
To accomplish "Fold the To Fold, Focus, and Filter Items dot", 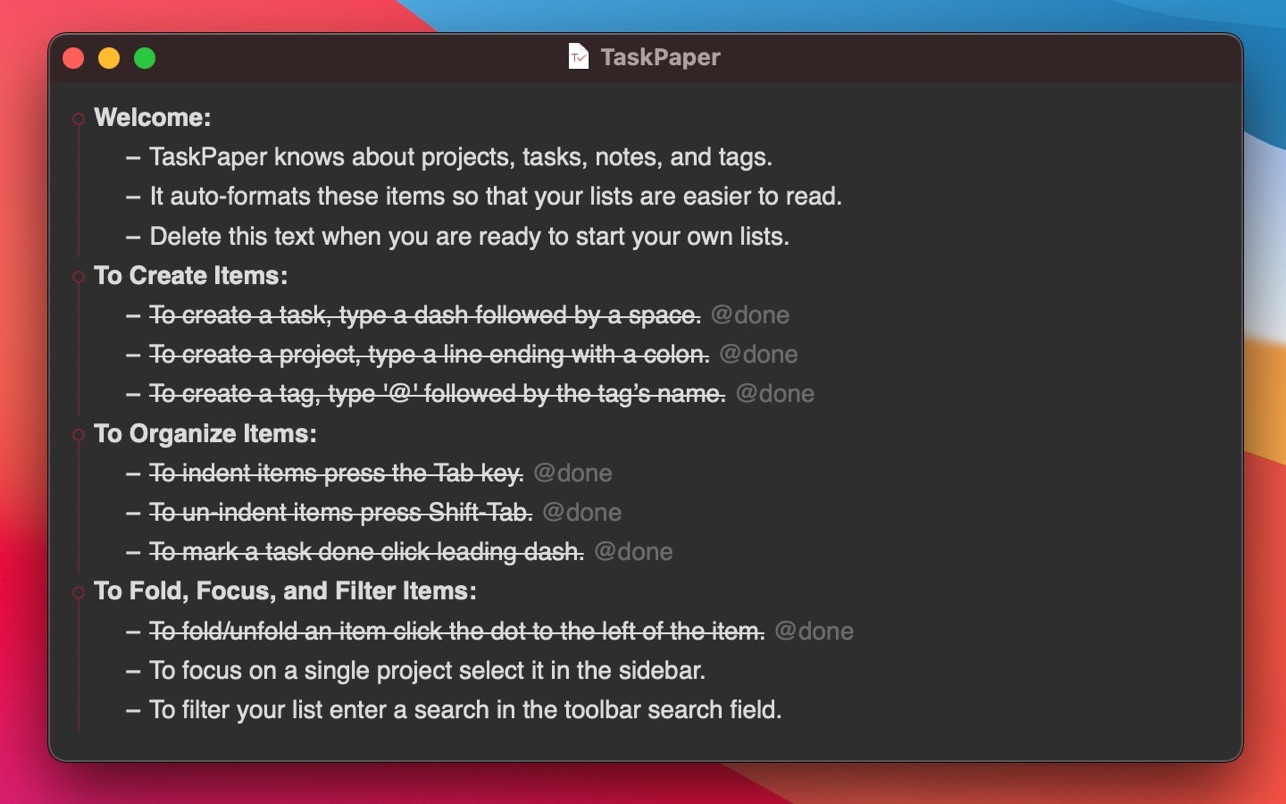I will (78, 593).
